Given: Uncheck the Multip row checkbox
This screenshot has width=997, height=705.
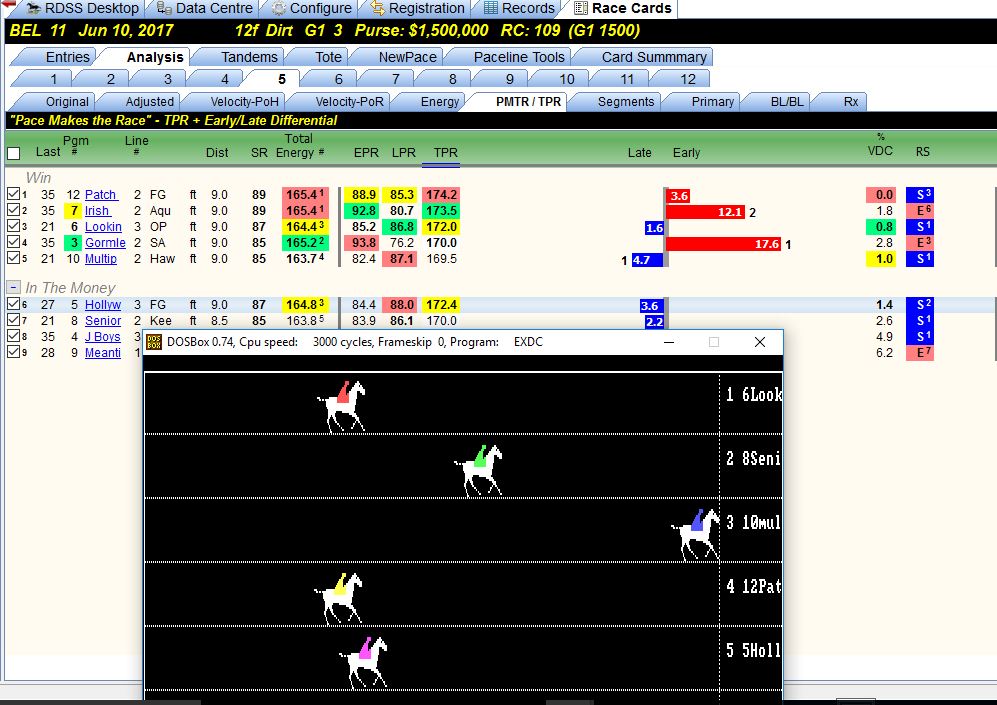Looking at the screenshot, I should (13, 257).
